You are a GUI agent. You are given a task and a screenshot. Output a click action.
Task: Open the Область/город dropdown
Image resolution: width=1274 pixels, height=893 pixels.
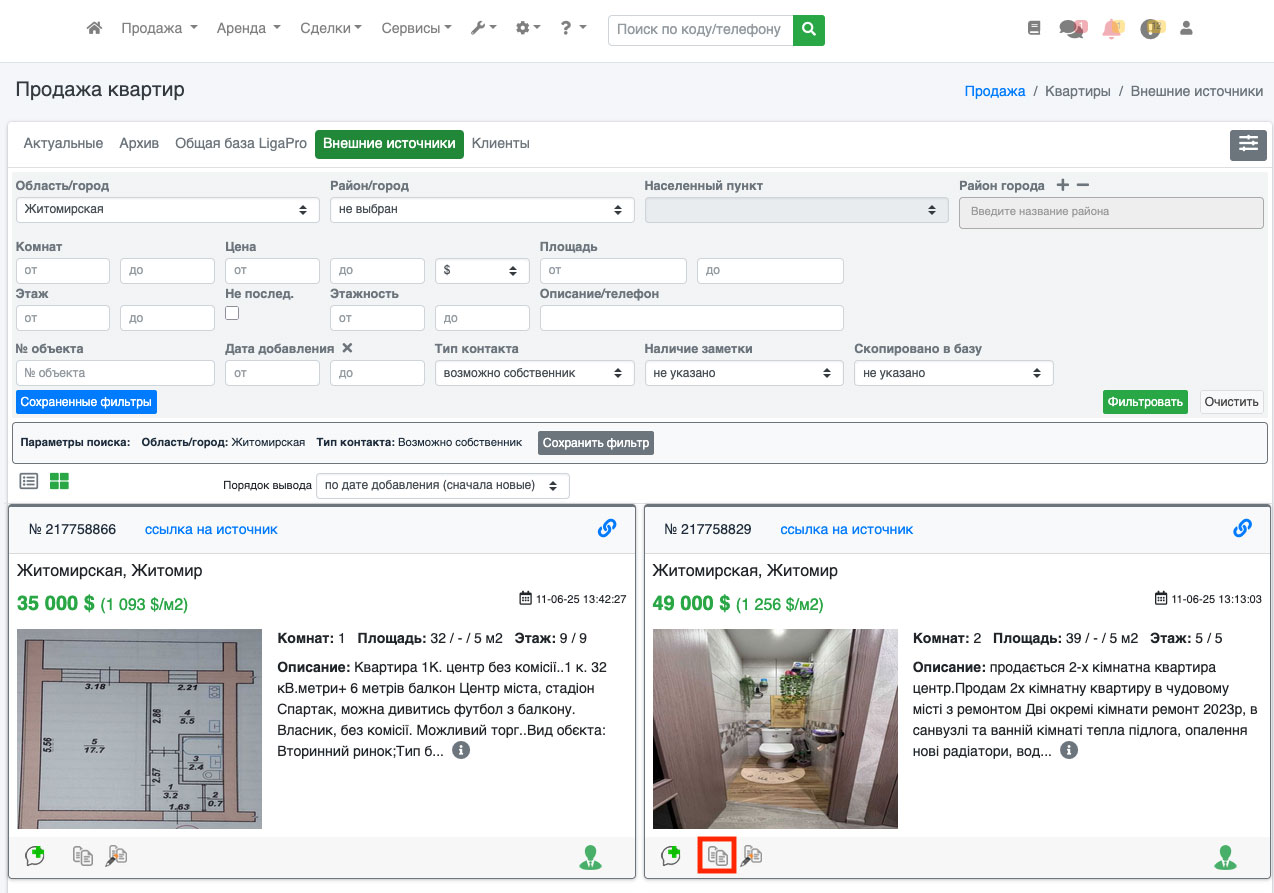tap(166, 210)
